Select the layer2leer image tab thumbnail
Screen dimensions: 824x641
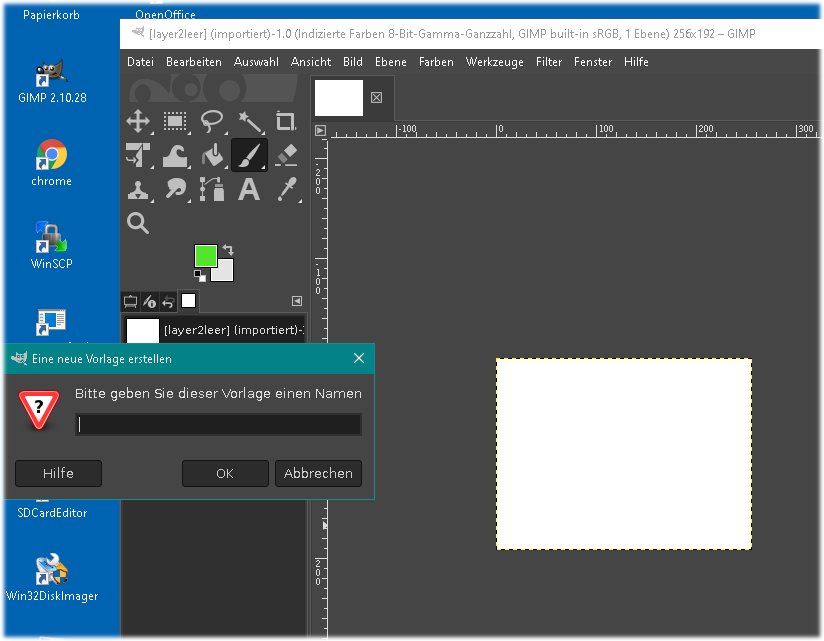(339, 98)
